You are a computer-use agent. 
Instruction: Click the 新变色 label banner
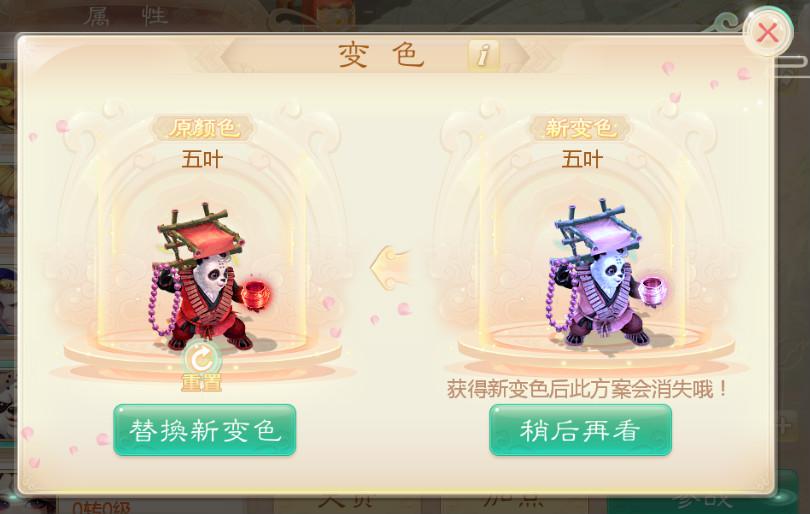coord(581,128)
